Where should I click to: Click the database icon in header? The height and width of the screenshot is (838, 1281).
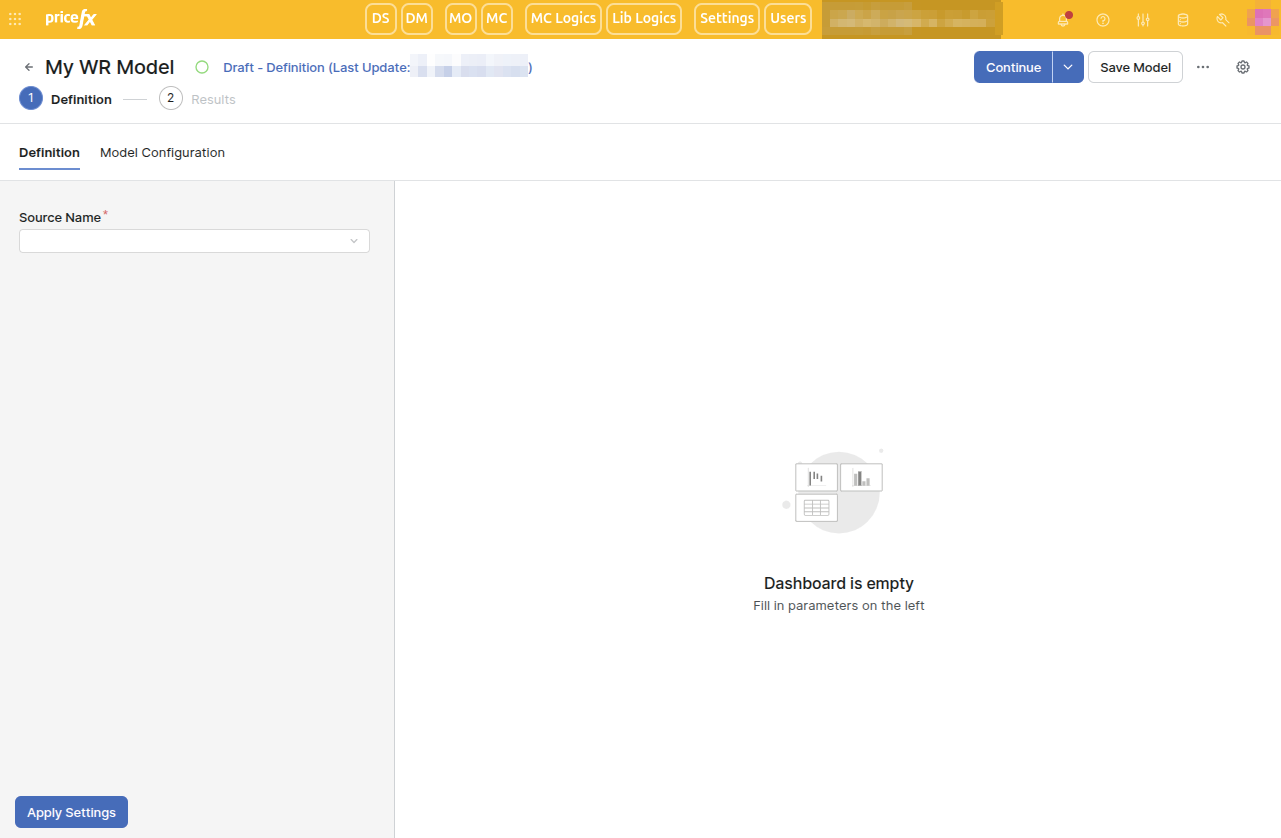coord(1183,20)
